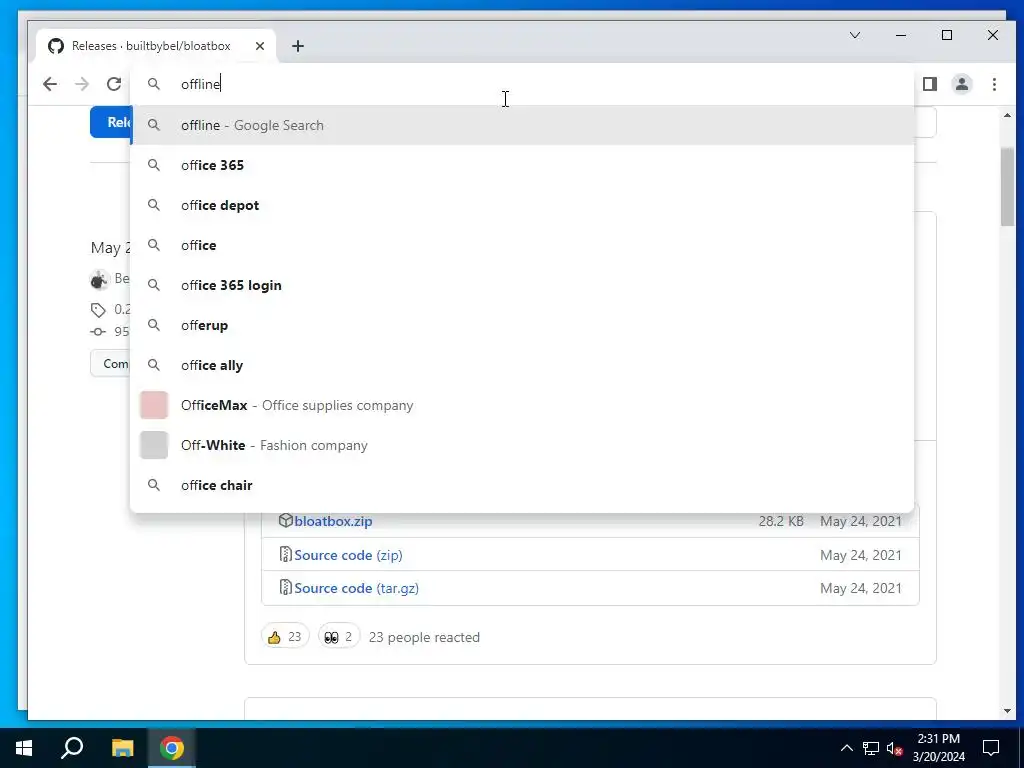Click the Chrome taskbar icon

[x=172, y=748]
